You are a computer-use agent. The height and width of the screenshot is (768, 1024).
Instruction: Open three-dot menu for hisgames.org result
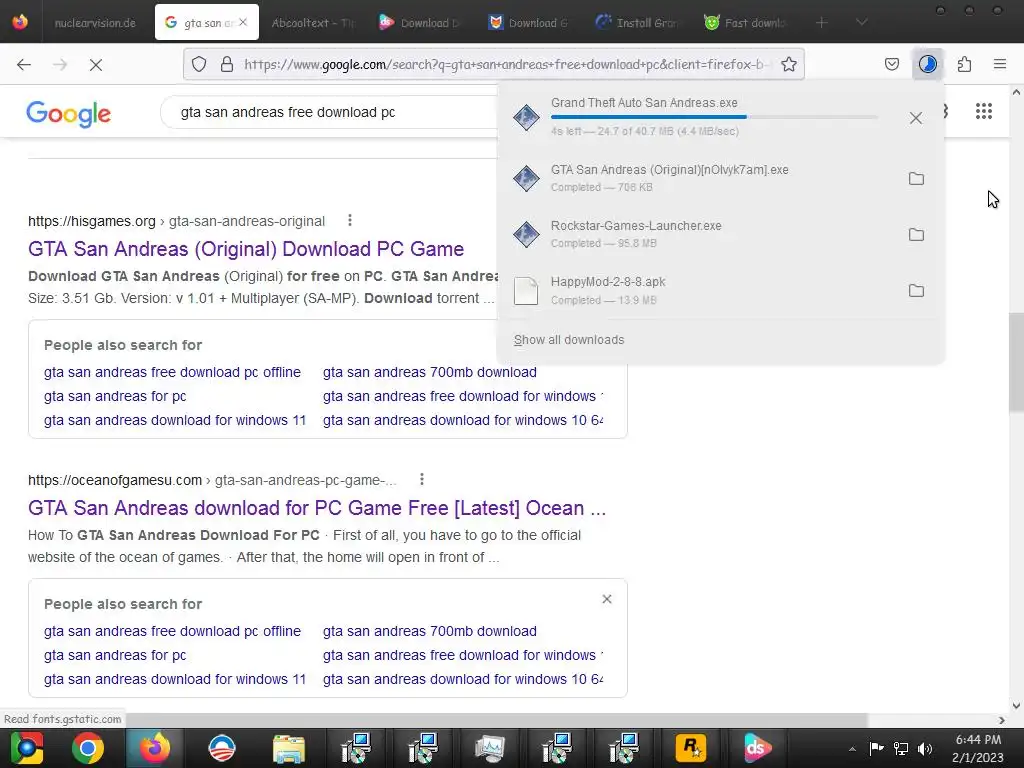pos(350,220)
